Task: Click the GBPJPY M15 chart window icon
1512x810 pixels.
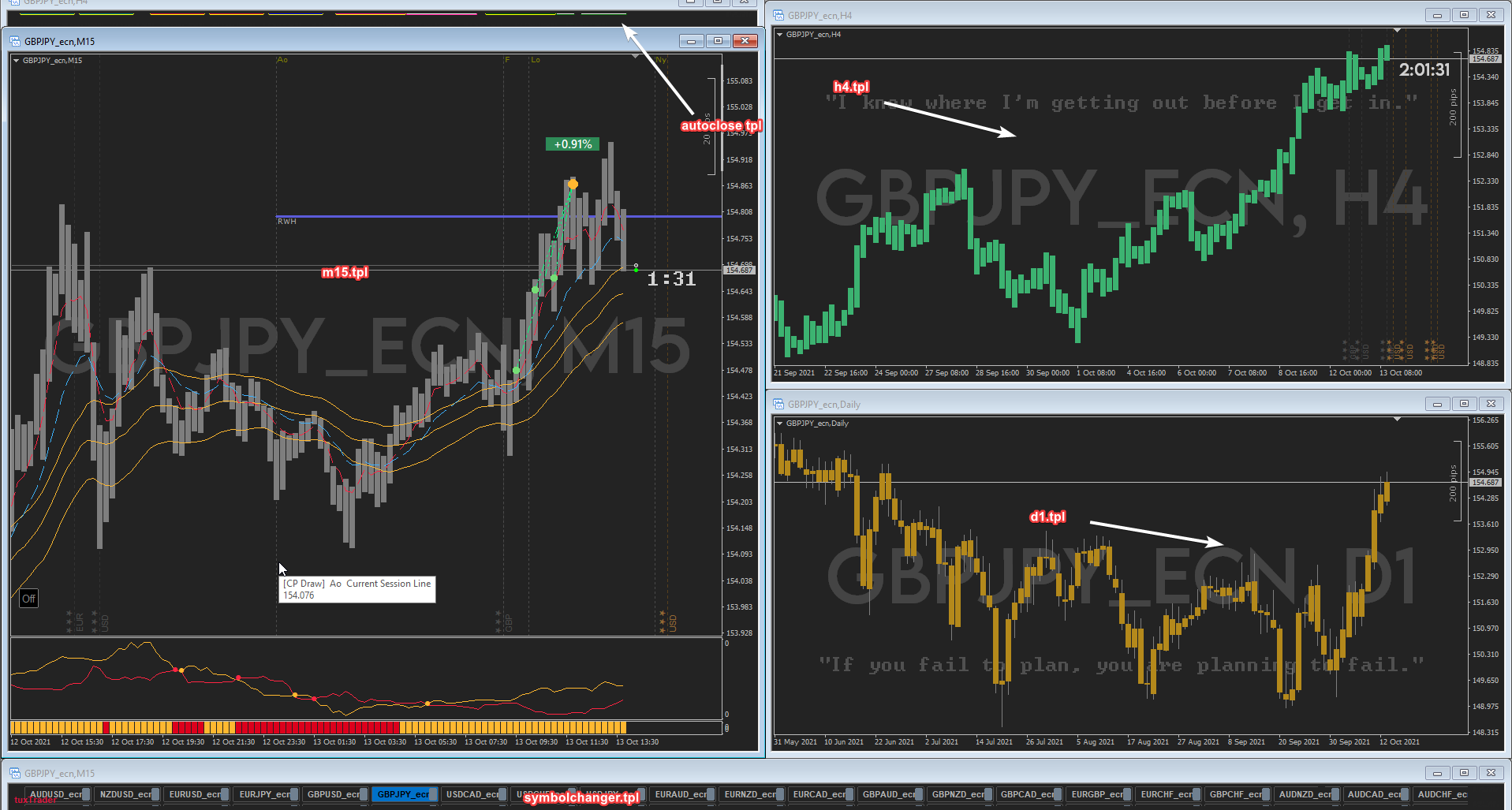Action: (x=15, y=41)
